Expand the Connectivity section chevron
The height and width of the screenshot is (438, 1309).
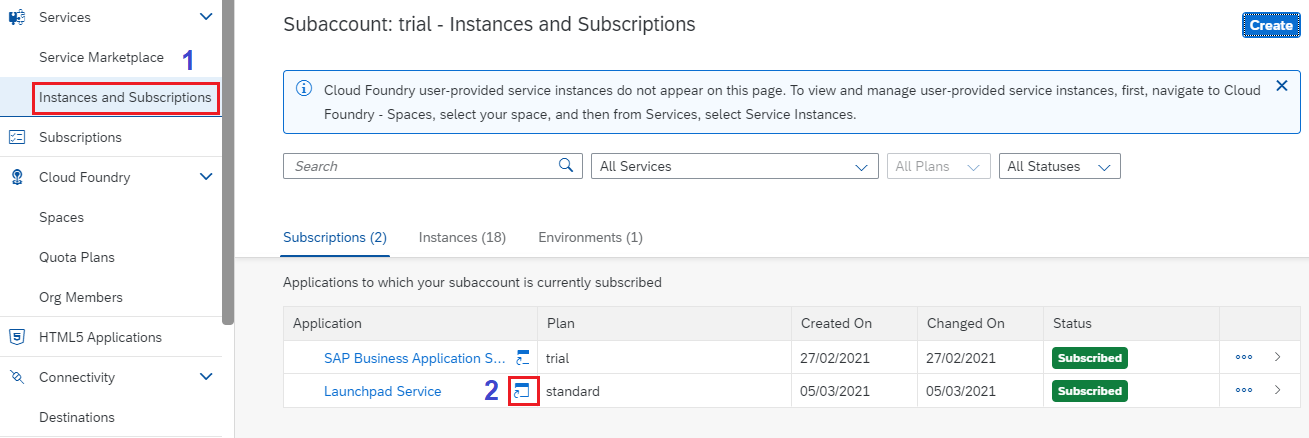206,377
